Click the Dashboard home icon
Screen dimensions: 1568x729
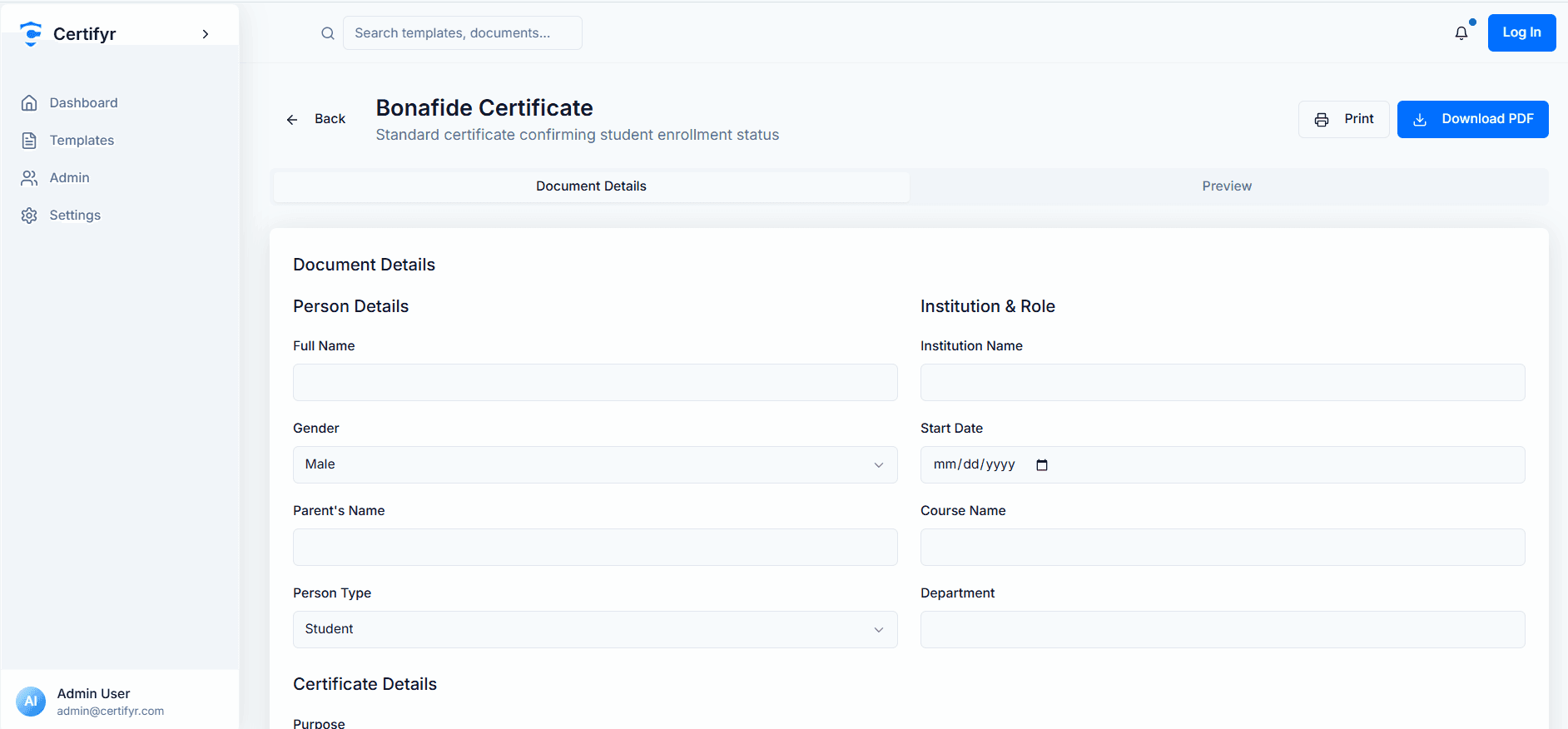29,103
